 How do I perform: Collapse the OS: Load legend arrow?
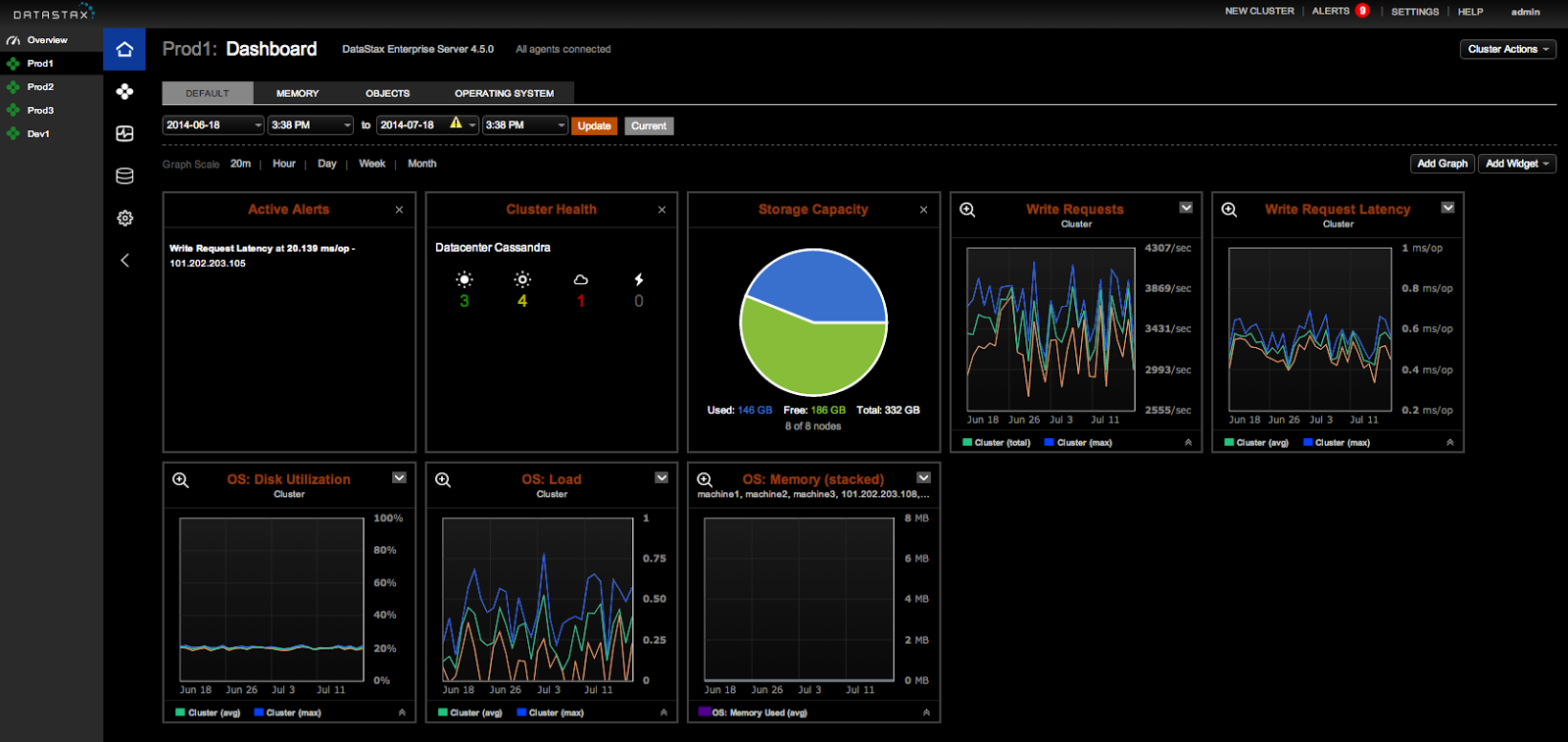point(663,713)
